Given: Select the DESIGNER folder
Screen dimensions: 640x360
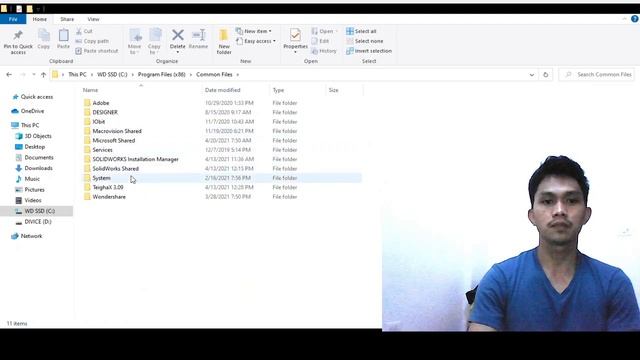Looking at the screenshot, I should (105, 112).
